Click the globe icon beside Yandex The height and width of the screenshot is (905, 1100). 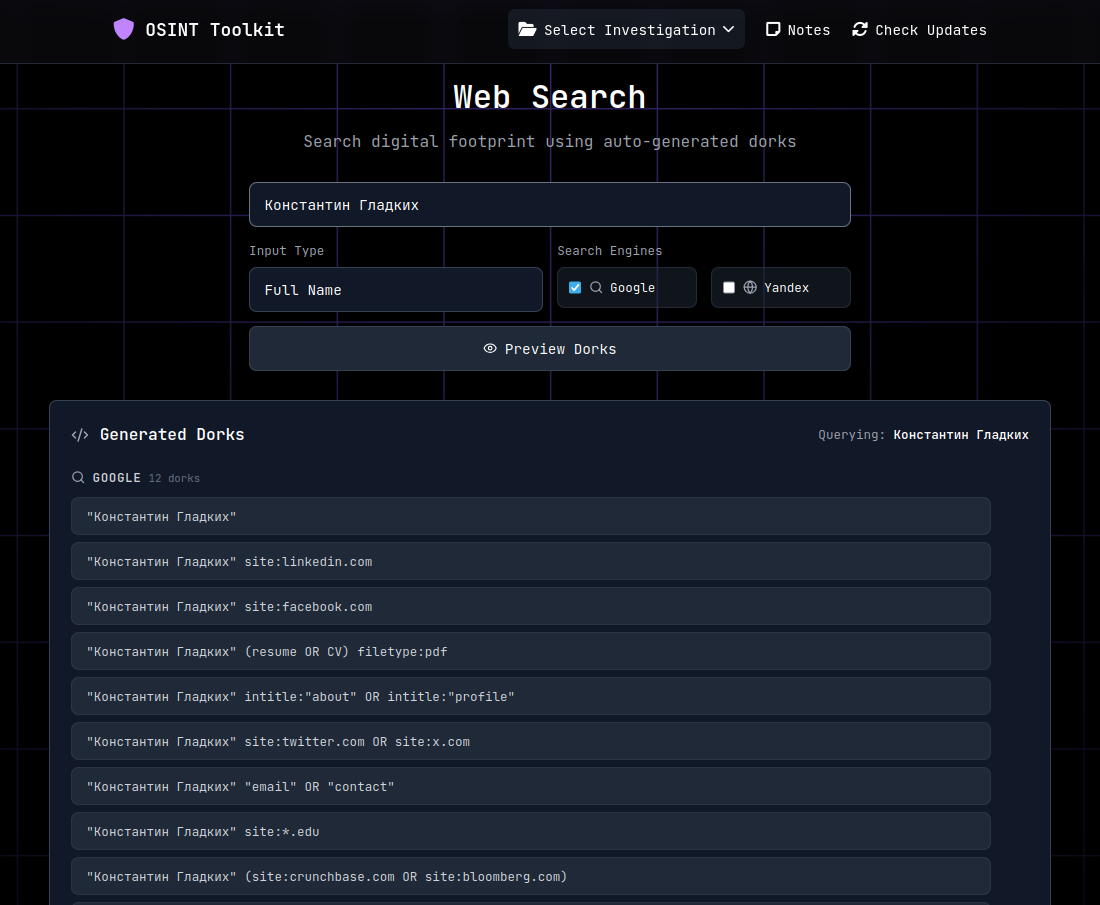coord(750,287)
